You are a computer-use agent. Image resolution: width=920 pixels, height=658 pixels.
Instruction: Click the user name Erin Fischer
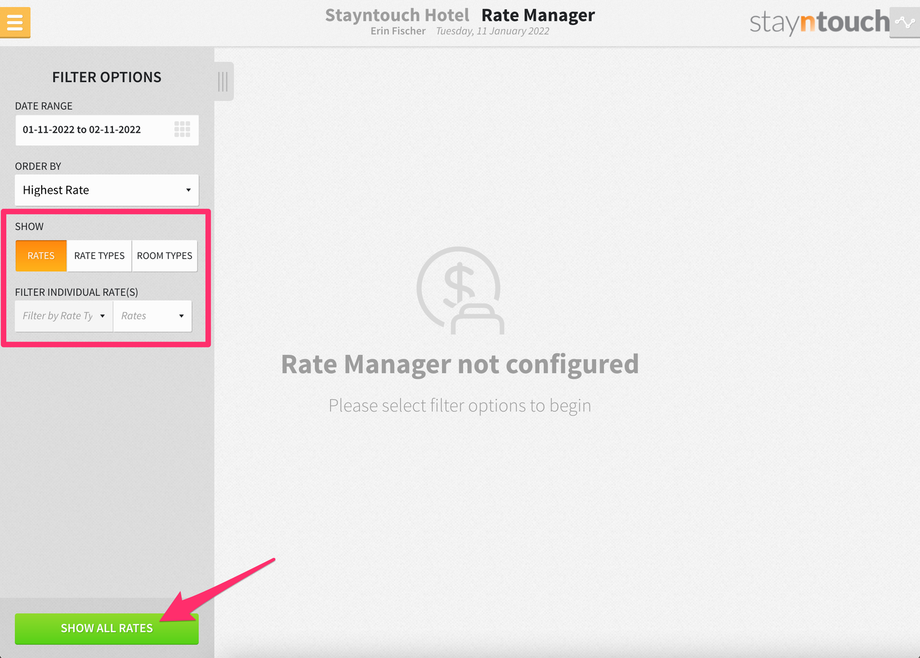(x=398, y=31)
